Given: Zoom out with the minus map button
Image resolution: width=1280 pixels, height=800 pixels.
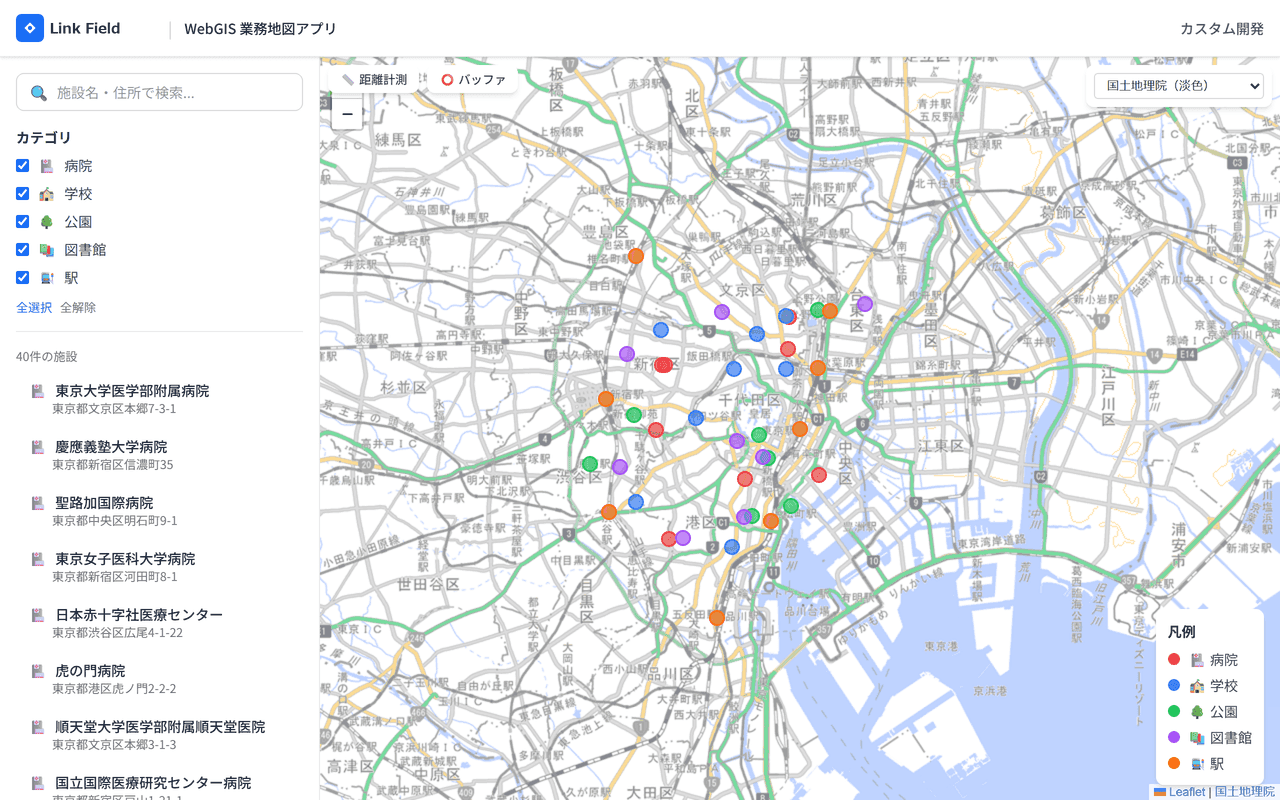Looking at the screenshot, I should pos(347,114).
